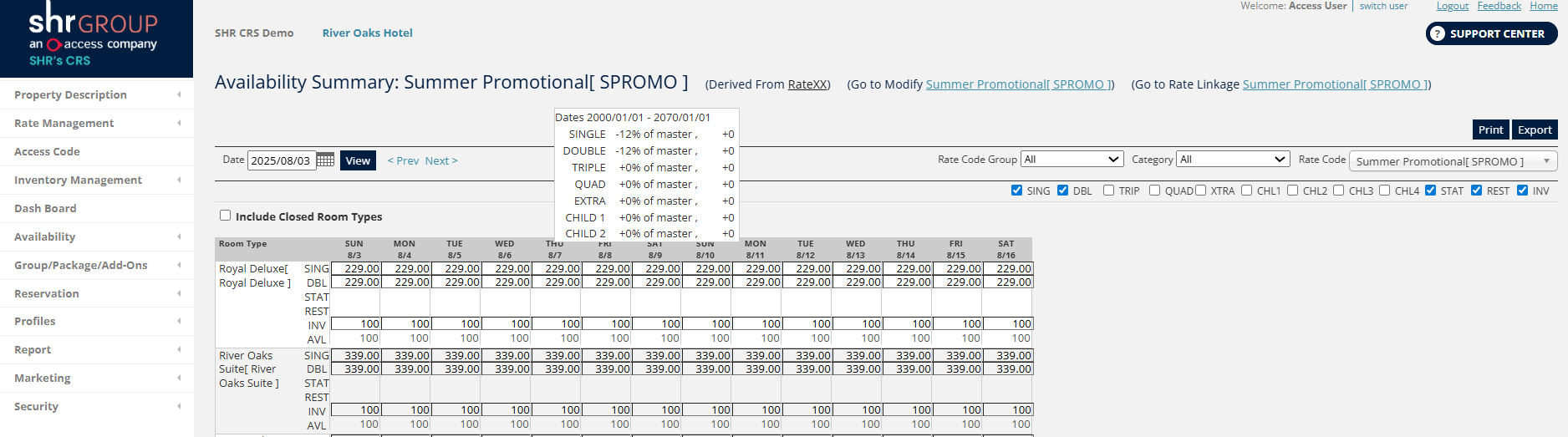Expand Inventory Management menu
The width and height of the screenshot is (1568, 437).
96,180
